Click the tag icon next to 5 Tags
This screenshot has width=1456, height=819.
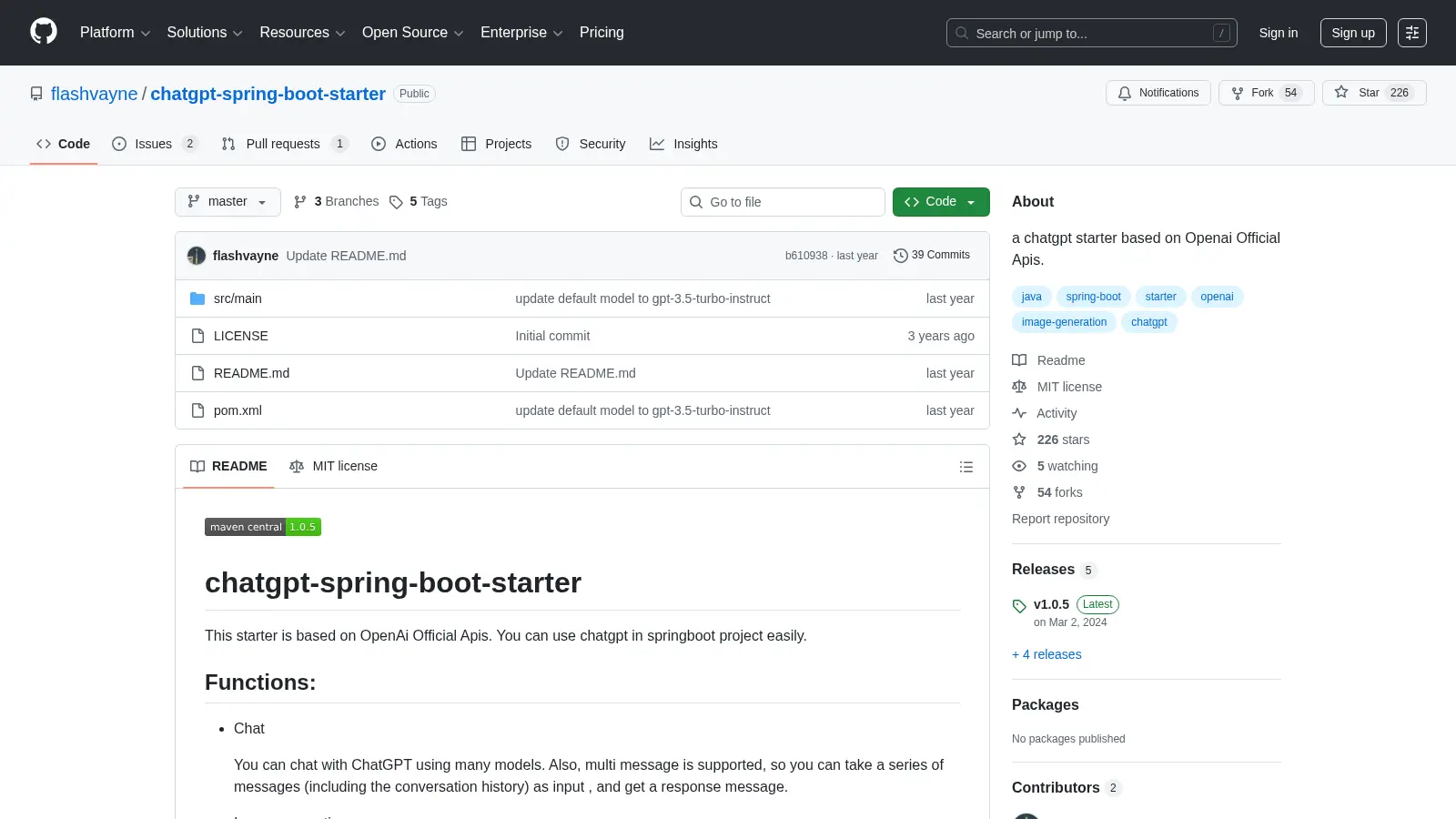click(396, 202)
